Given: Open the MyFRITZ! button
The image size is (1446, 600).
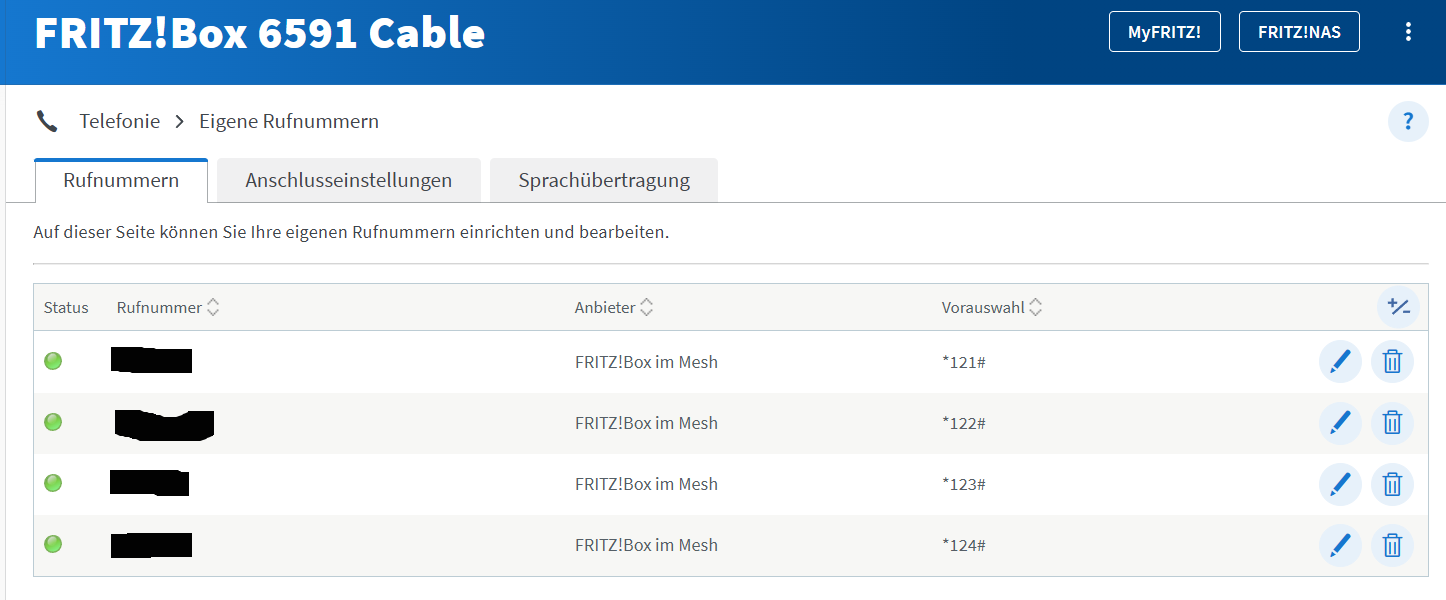Looking at the screenshot, I should coord(1165,32).
